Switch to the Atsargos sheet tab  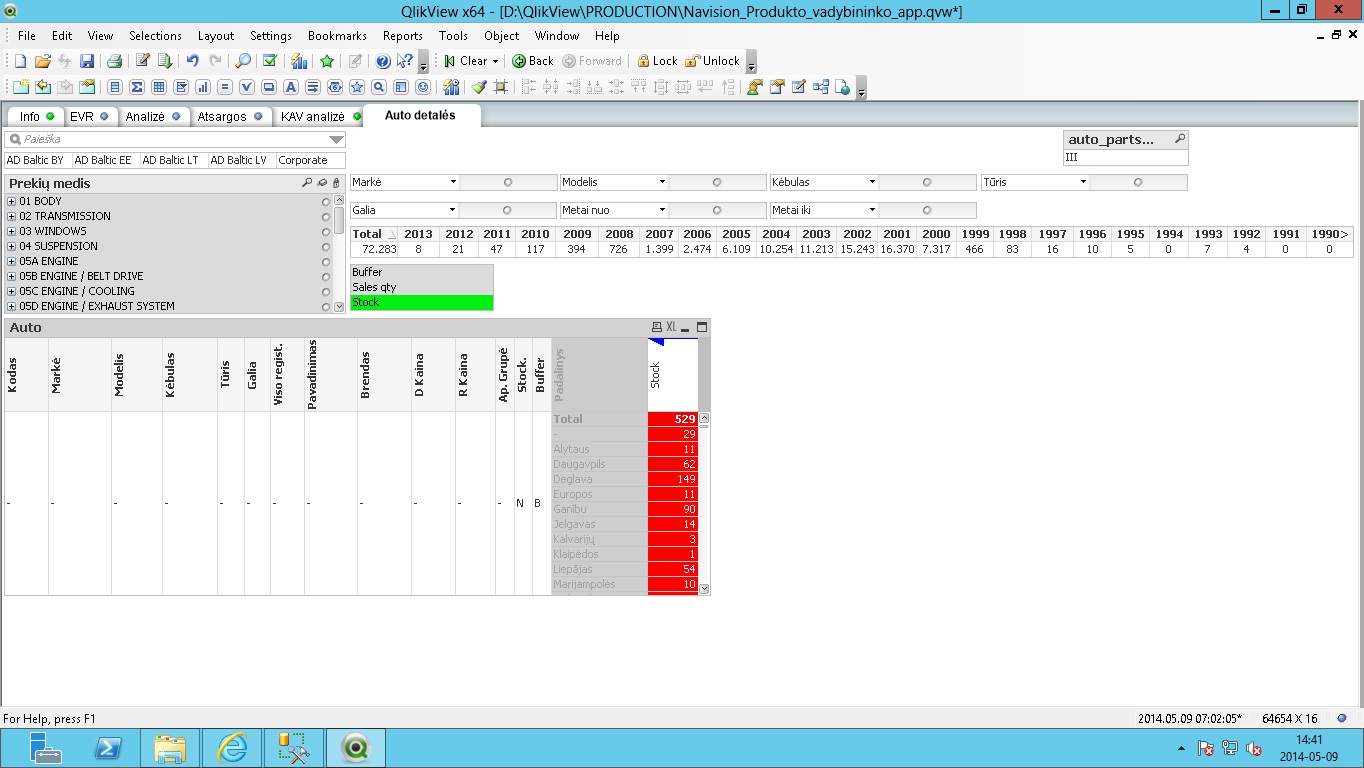pyautogui.click(x=230, y=116)
